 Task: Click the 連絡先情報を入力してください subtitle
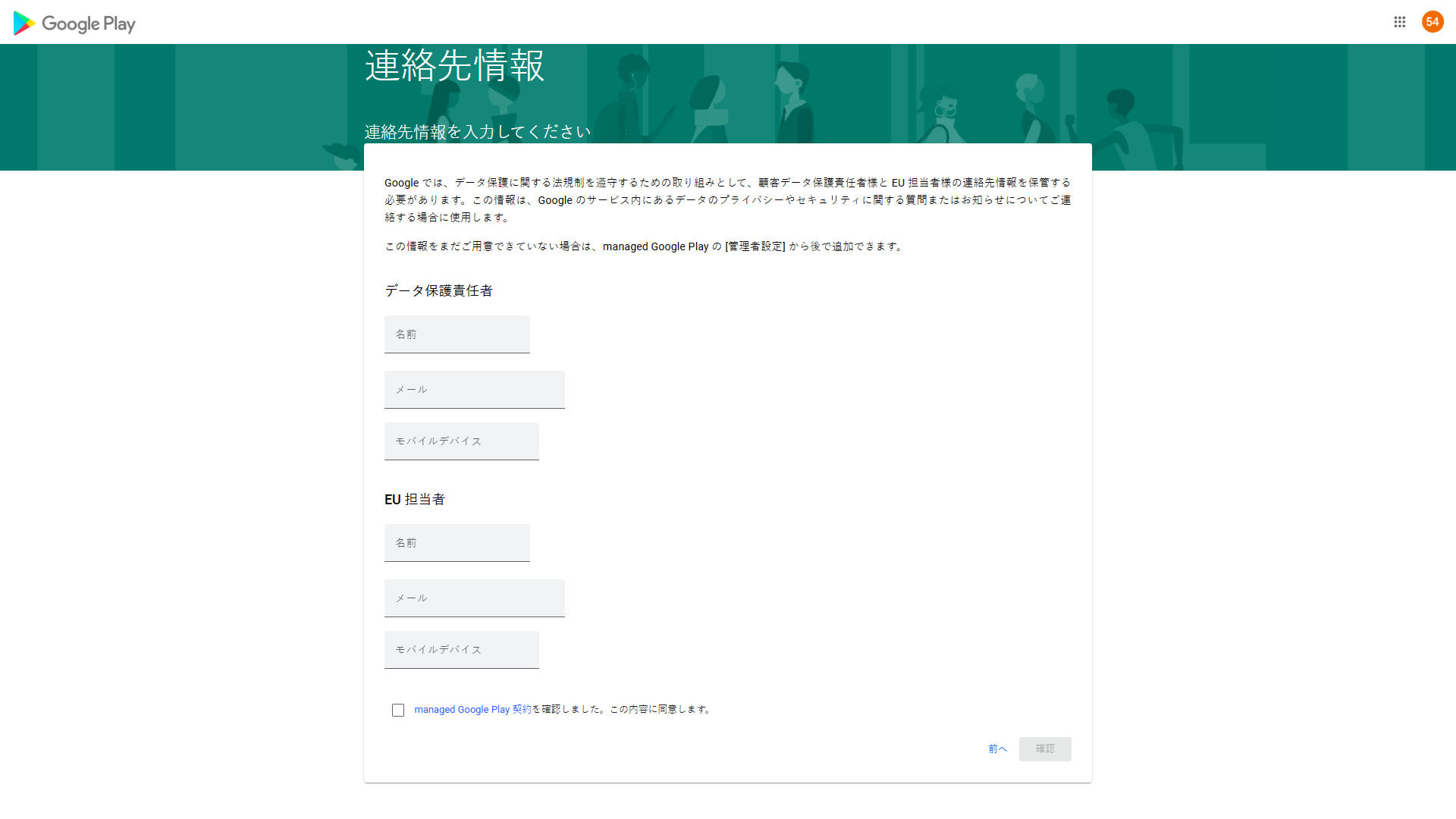tap(477, 132)
